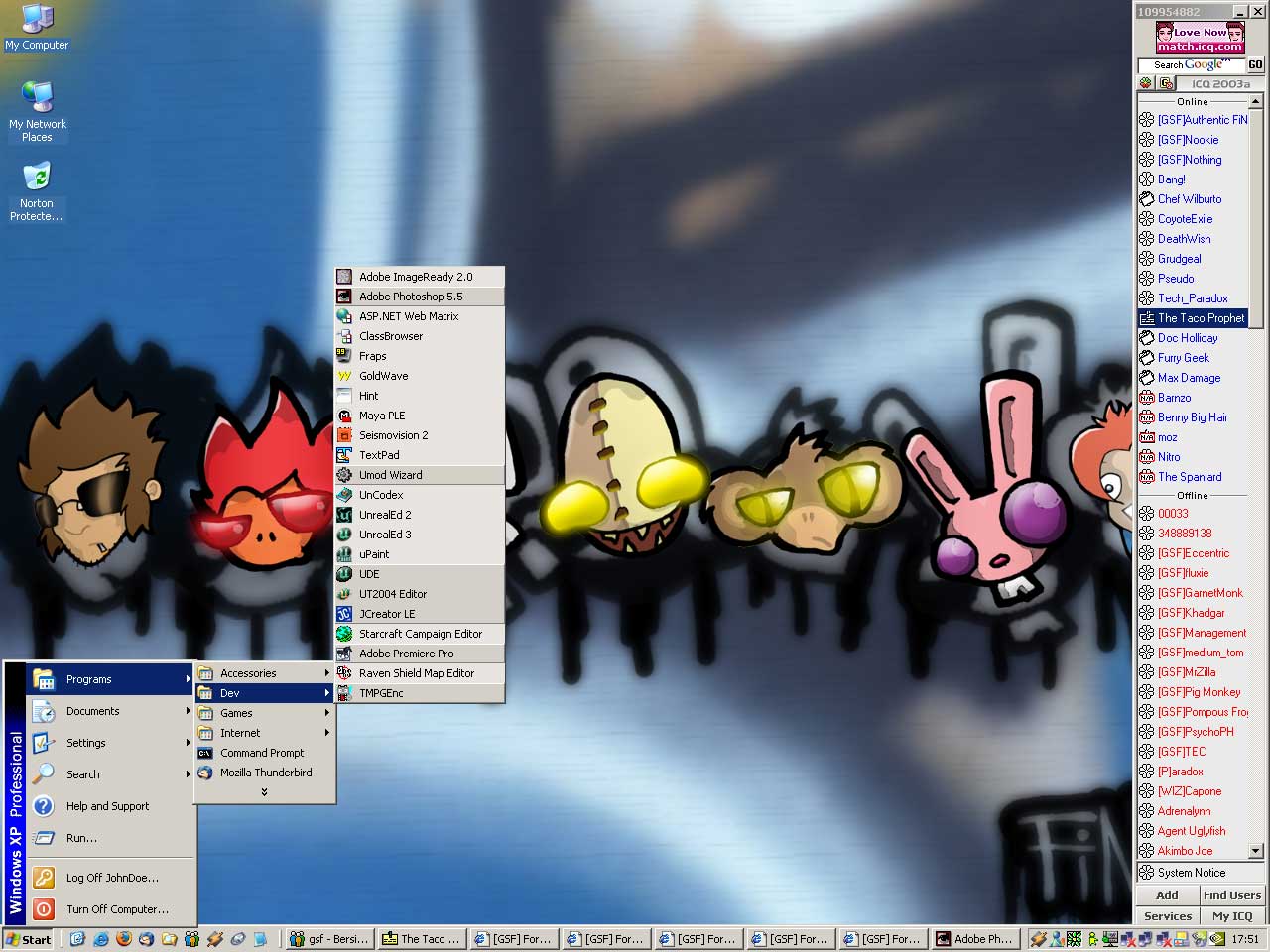The width and height of the screenshot is (1270, 952).
Task: Expand the Internet submenu
Action: [265, 733]
